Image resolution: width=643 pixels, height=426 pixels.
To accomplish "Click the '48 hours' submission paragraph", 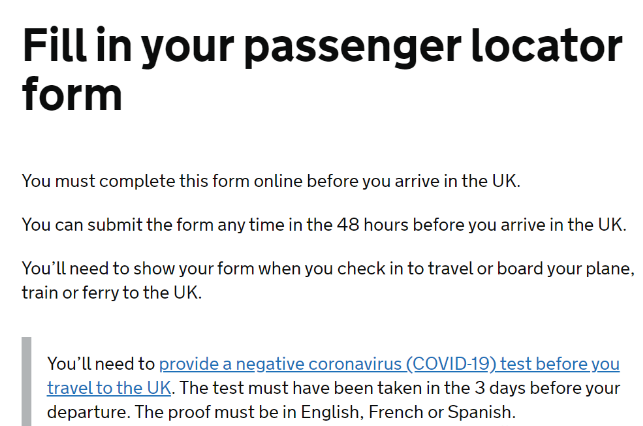I will coord(324,225).
